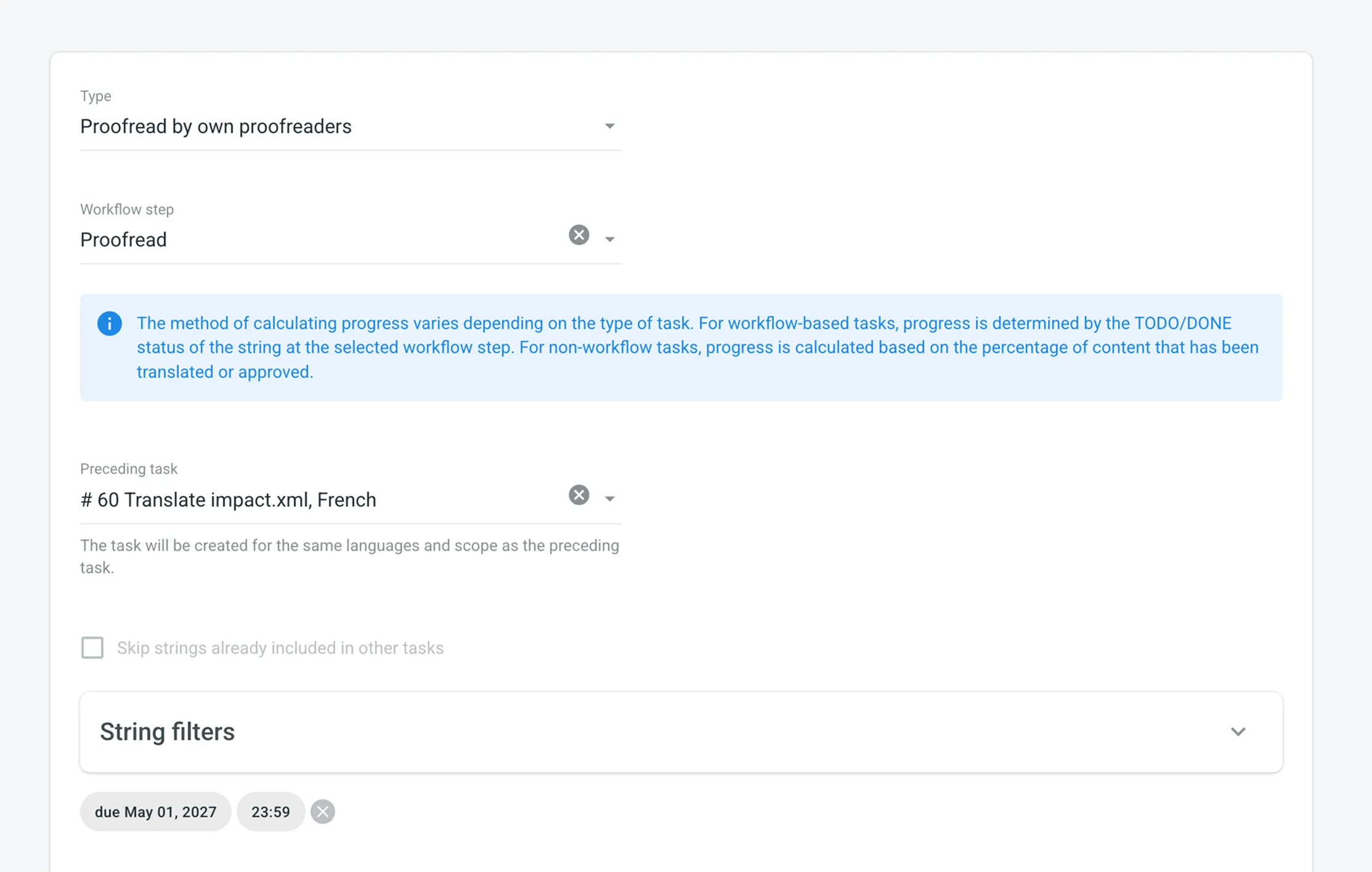Open the Type dropdown
1372x872 pixels.
click(609, 126)
